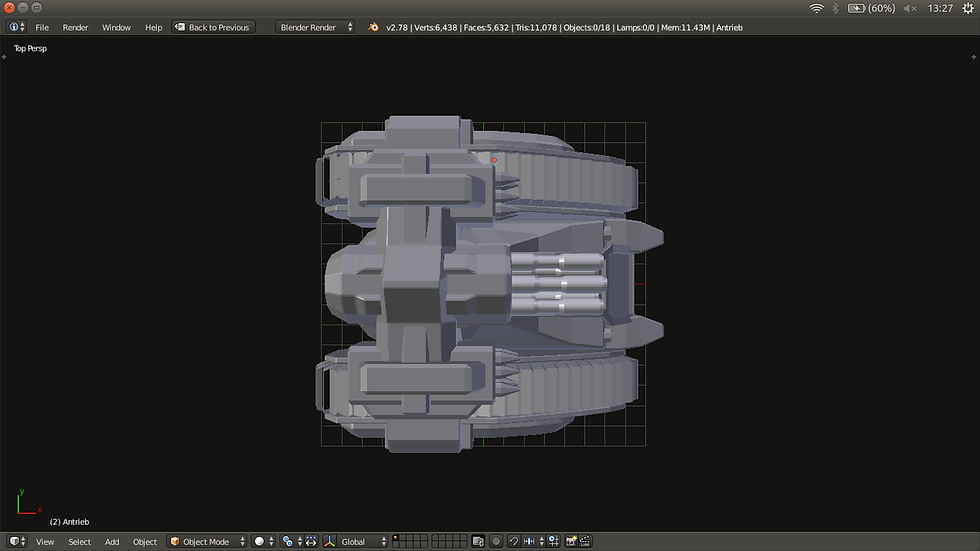Click the OpenGL render camera icon

coord(571,541)
